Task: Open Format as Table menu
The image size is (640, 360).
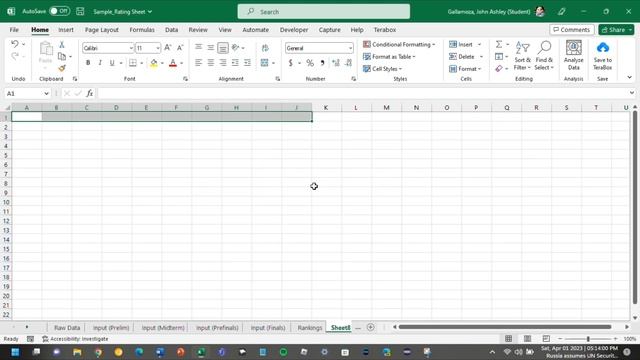Action: (389, 56)
